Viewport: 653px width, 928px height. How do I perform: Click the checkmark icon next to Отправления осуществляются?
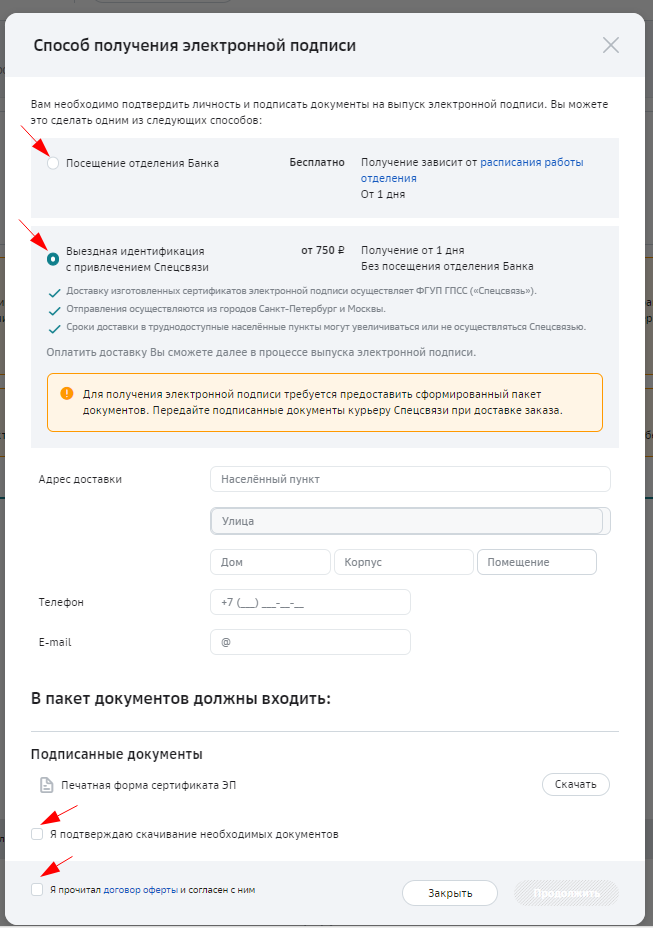pos(54,311)
